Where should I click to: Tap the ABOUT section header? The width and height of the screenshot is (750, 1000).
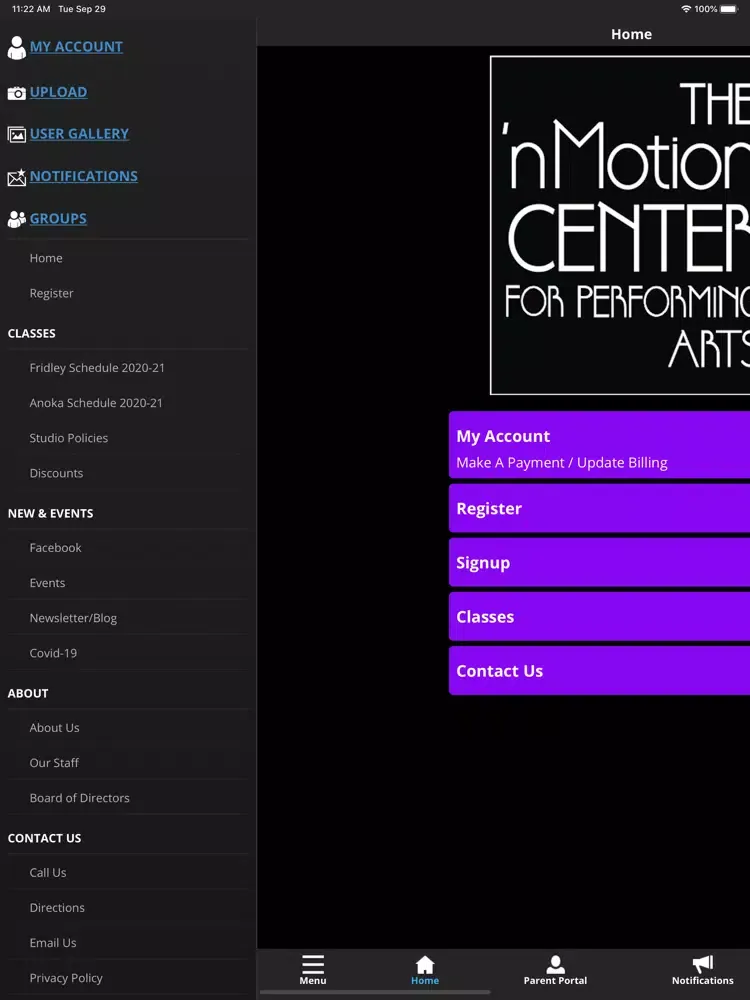coord(28,693)
